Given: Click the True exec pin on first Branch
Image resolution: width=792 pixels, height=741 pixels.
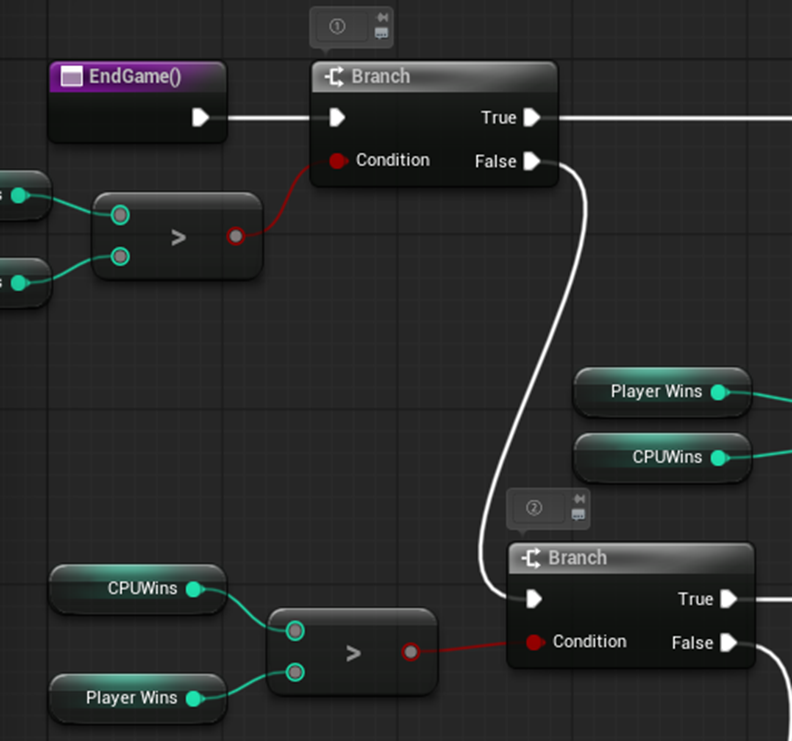Looking at the screenshot, I should coord(532,118).
